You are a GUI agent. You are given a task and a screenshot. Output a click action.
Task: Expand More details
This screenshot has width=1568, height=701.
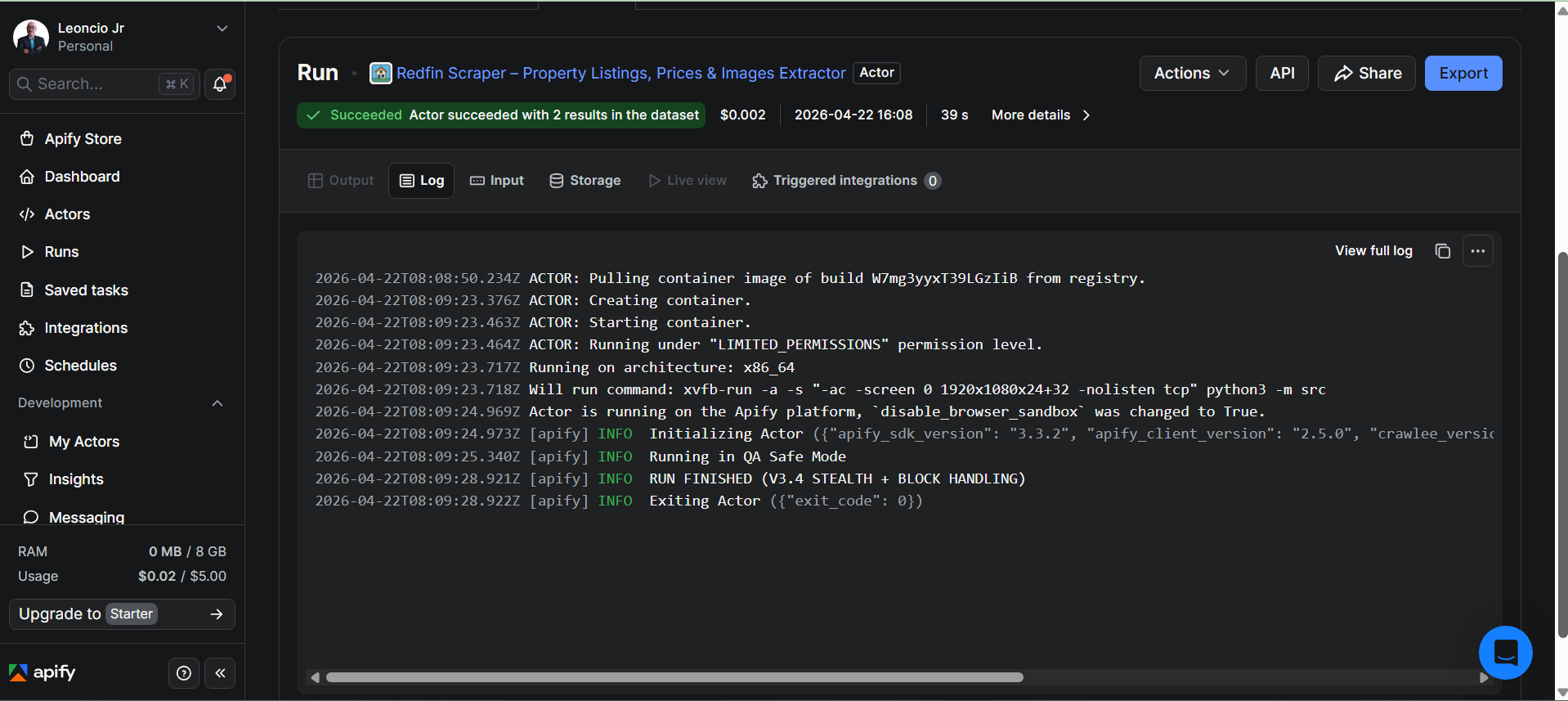pyautogui.click(x=1041, y=115)
